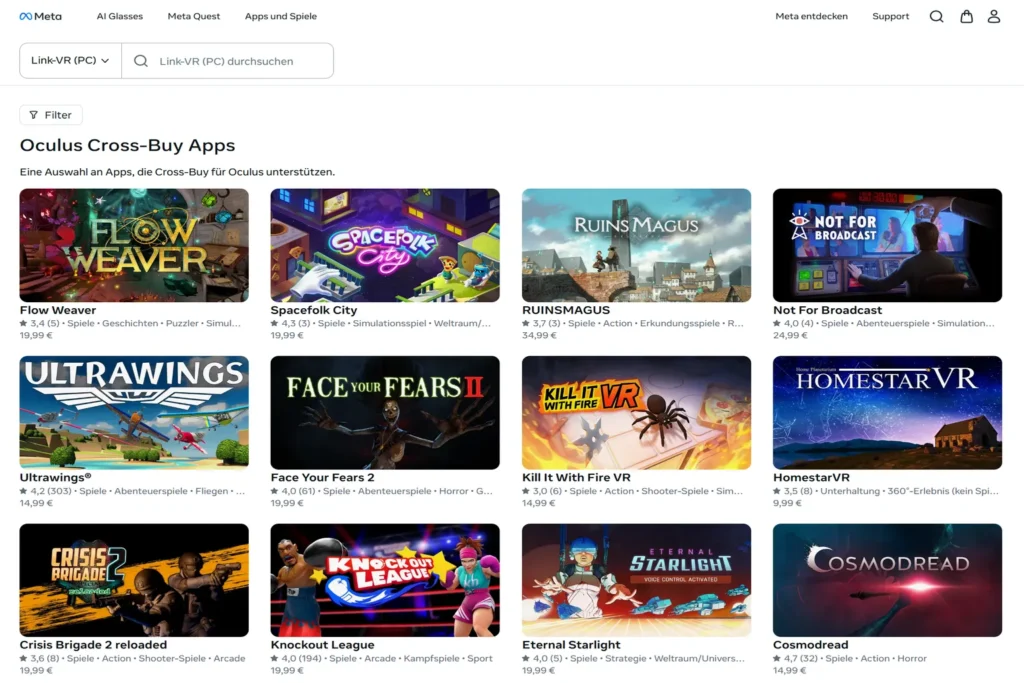This screenshot has width=1024, height=683.
Task: Open the Kill It With Fire VR cover image
Action: click(636, 413)
